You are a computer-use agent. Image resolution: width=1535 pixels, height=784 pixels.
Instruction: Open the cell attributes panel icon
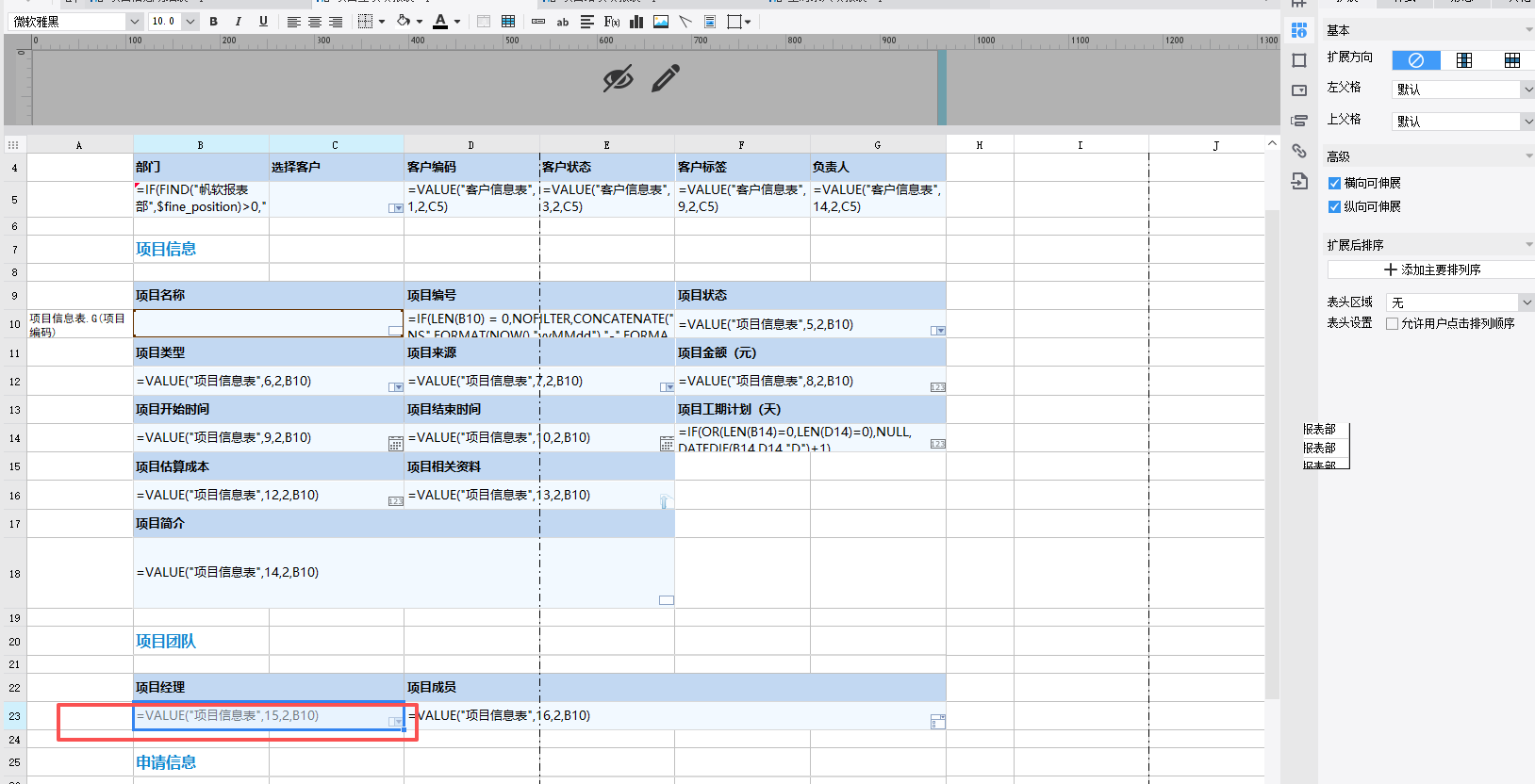1299,31
